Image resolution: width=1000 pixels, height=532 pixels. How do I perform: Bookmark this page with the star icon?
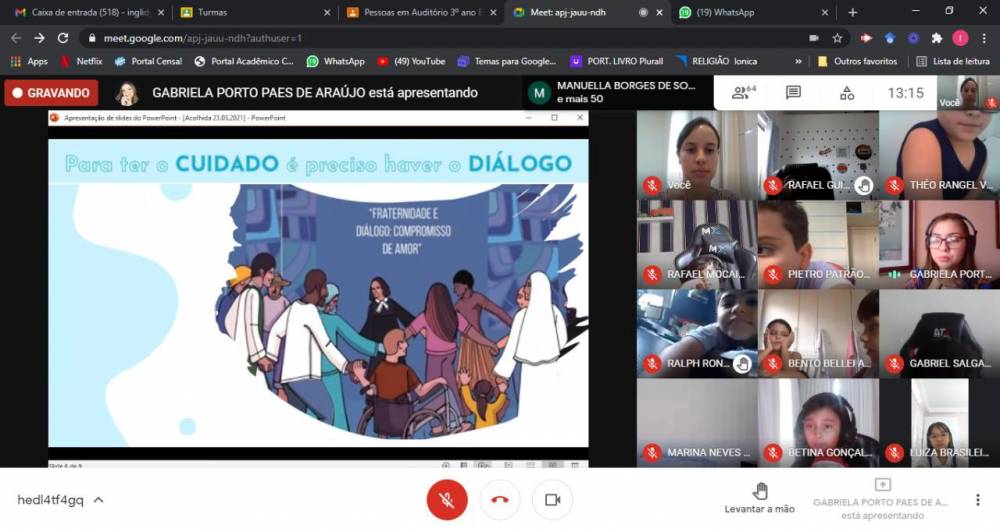(x=837, y=38)
